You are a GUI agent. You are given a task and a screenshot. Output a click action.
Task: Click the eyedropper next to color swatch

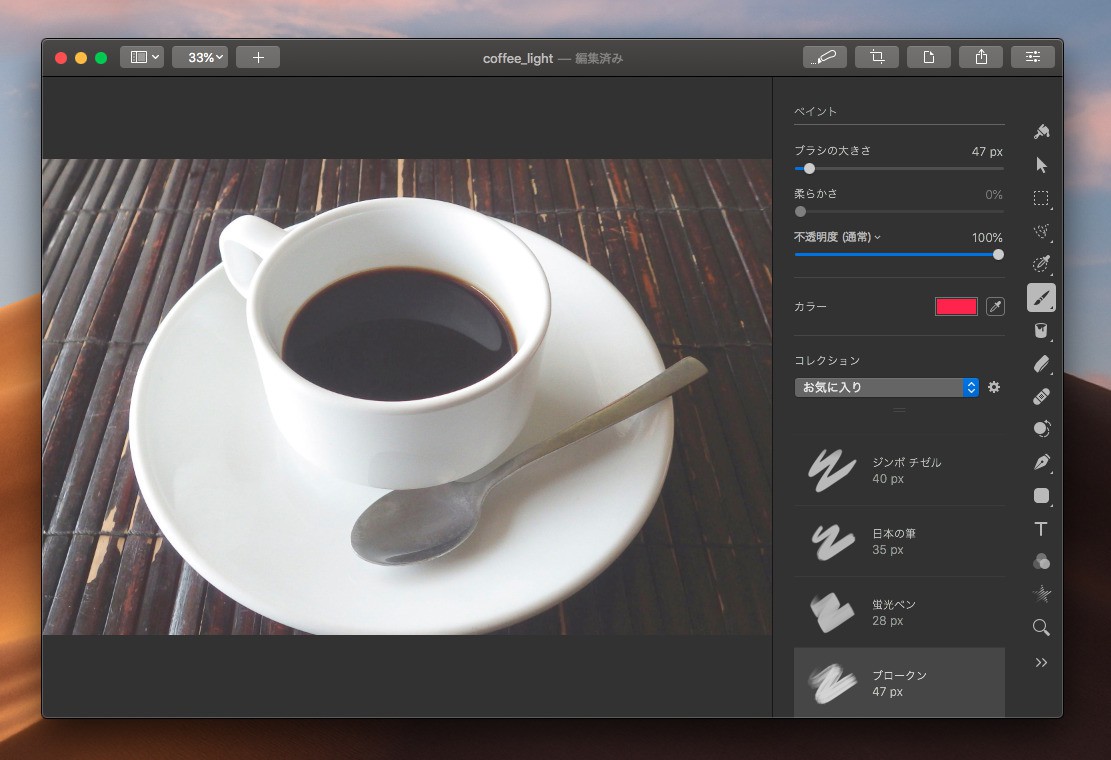[x=995, y=307]
